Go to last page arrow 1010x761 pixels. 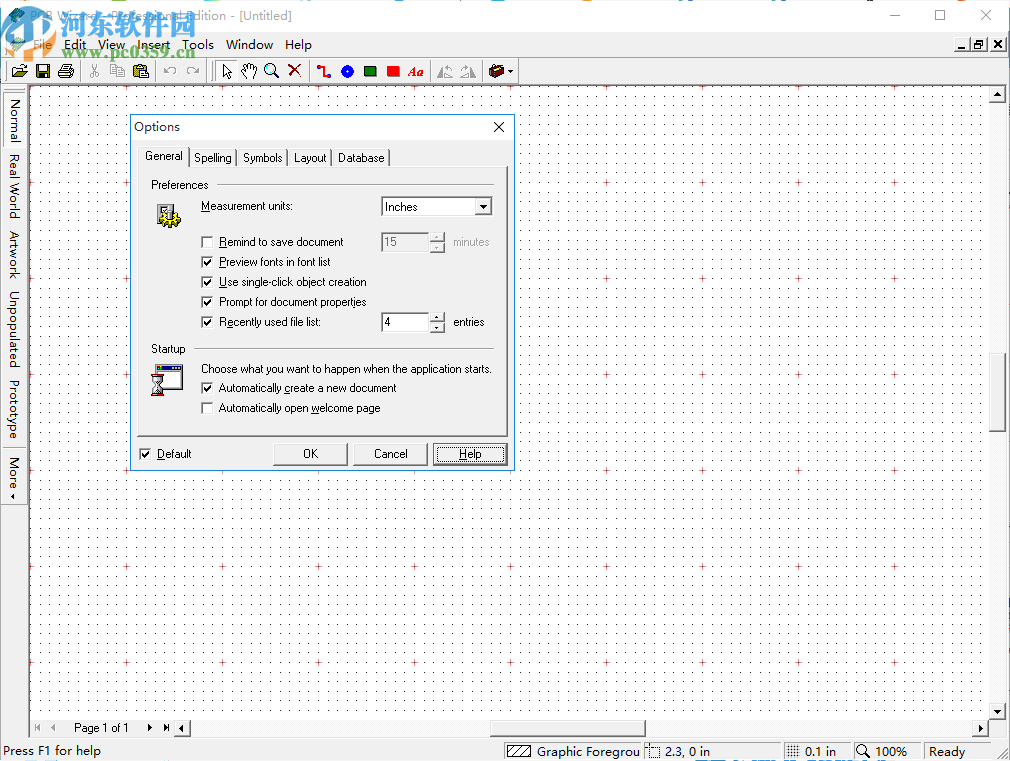click(166, 727)
